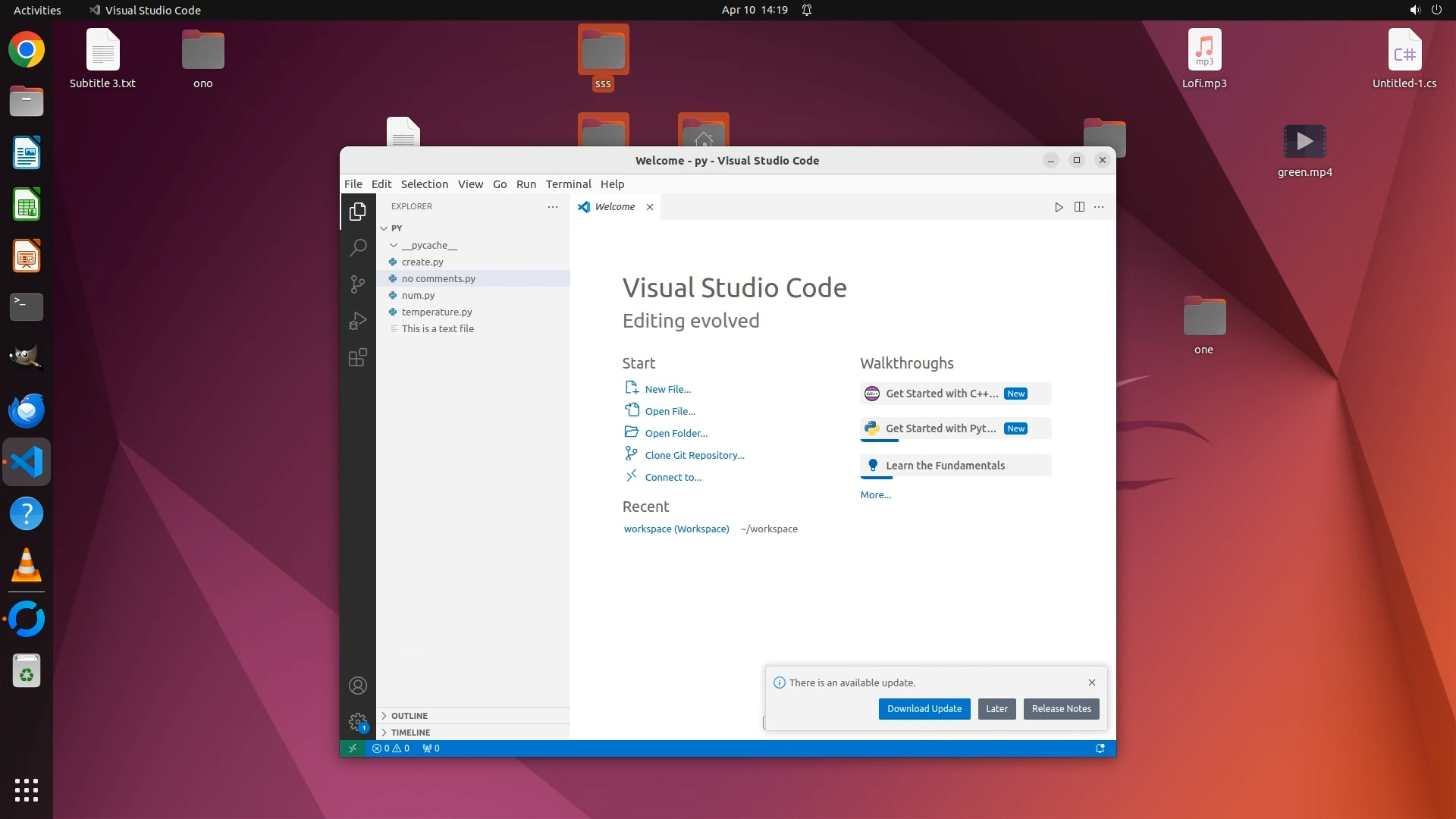1456x819 pixels.
Task: Click the Accounts icon in activity bar
Action: [358, 686]
